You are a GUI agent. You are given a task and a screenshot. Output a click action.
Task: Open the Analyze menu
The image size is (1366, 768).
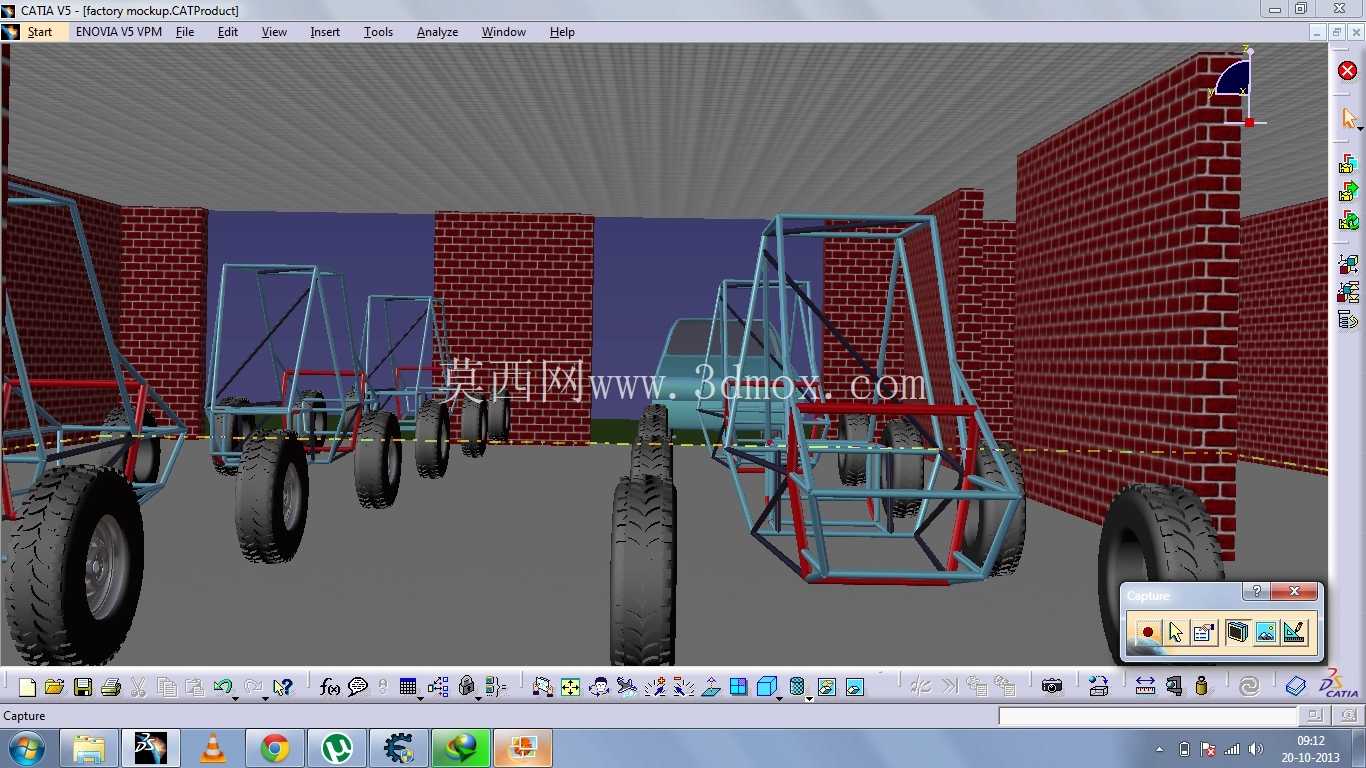click(x=437, y=32)
